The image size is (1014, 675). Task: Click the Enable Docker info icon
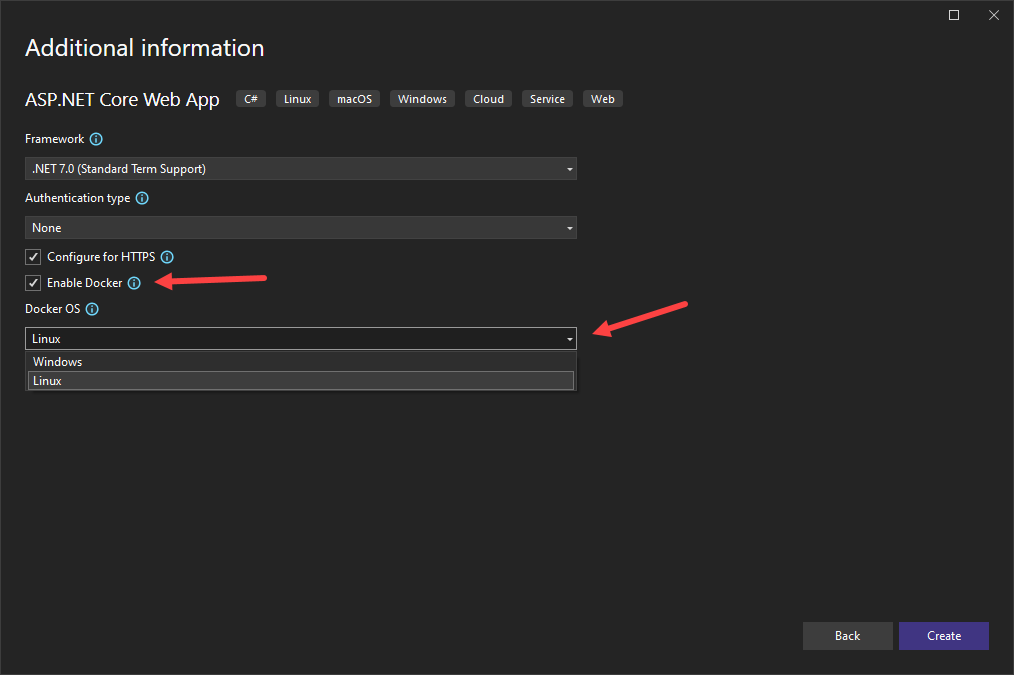point(134,283)
